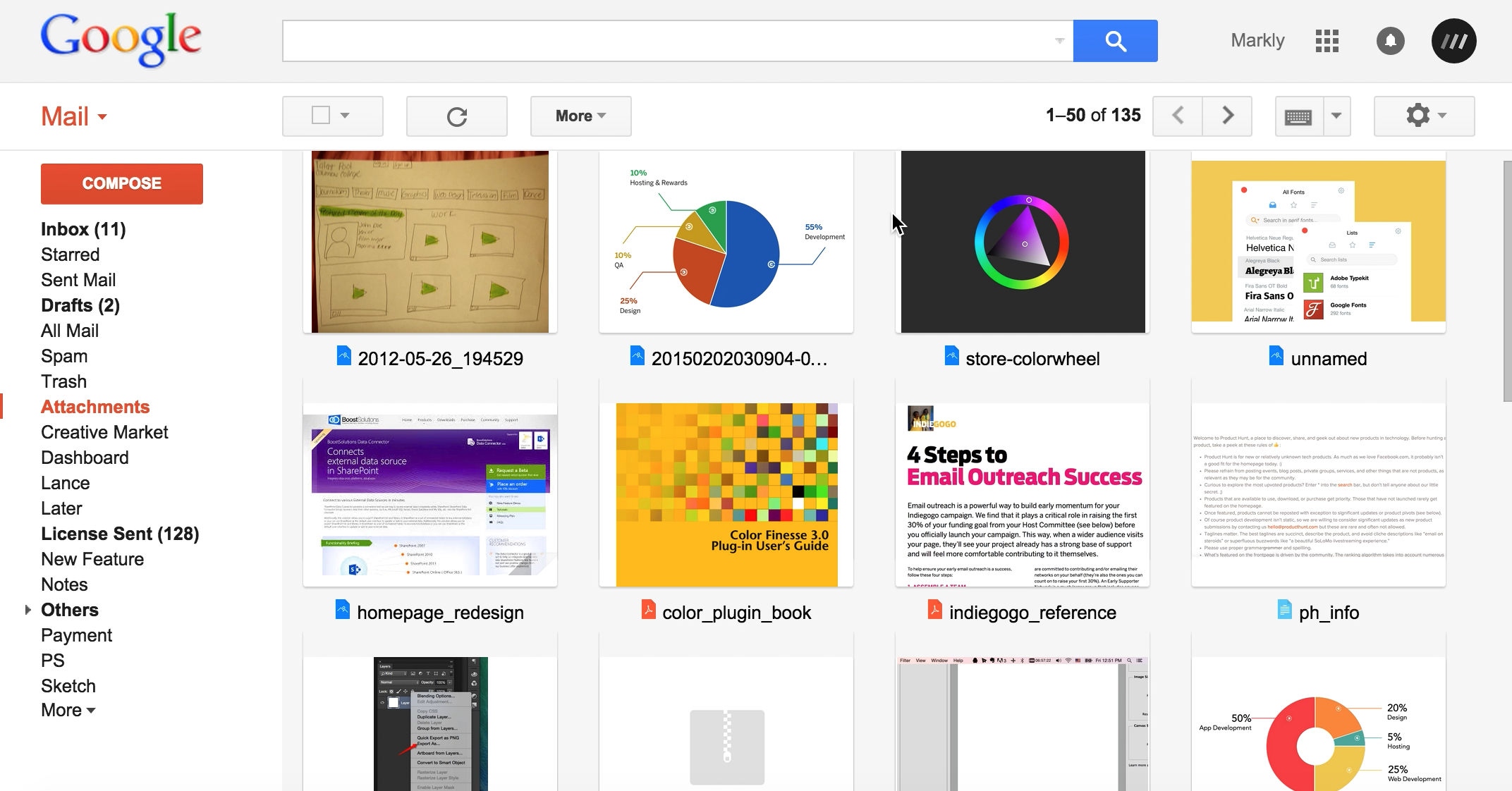Open the Markly link in the header
The image size is (1512, 791).
coord(1257,41)
